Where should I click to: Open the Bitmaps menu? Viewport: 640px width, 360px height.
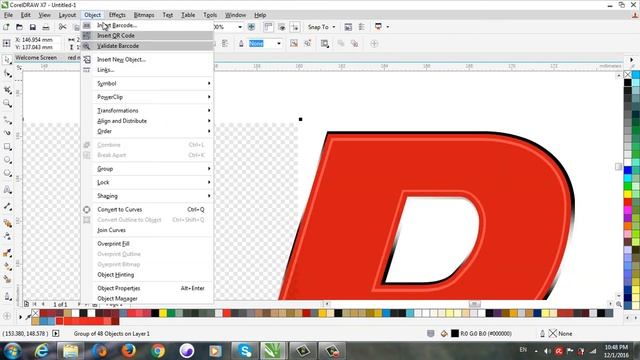(x=144, y=15)
